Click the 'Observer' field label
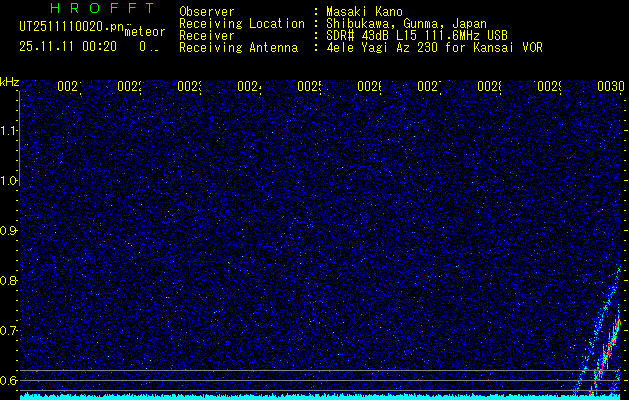Viewport: 629px width, 400px height. [x=207, y=12]
